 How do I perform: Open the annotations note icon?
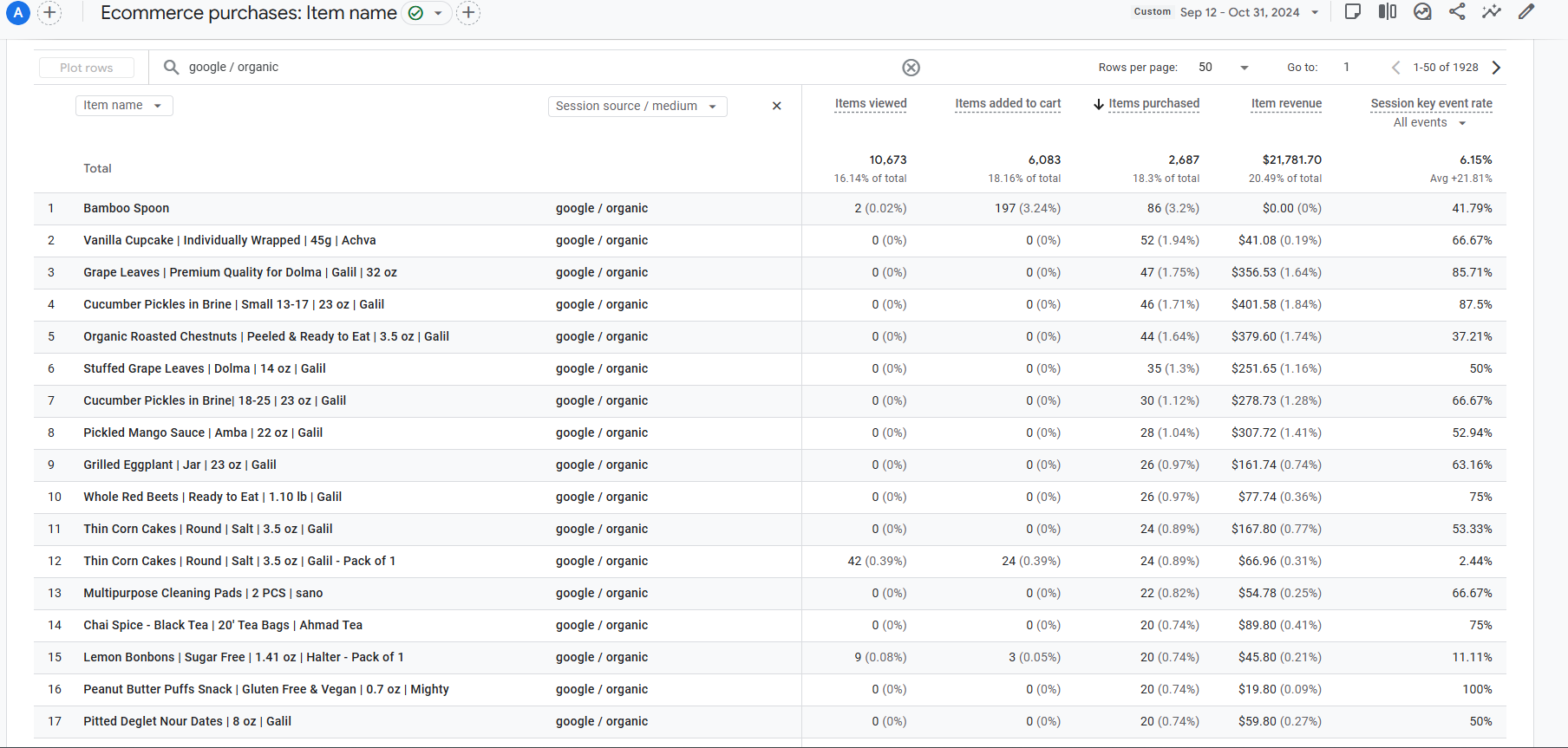click(1353, 11)
